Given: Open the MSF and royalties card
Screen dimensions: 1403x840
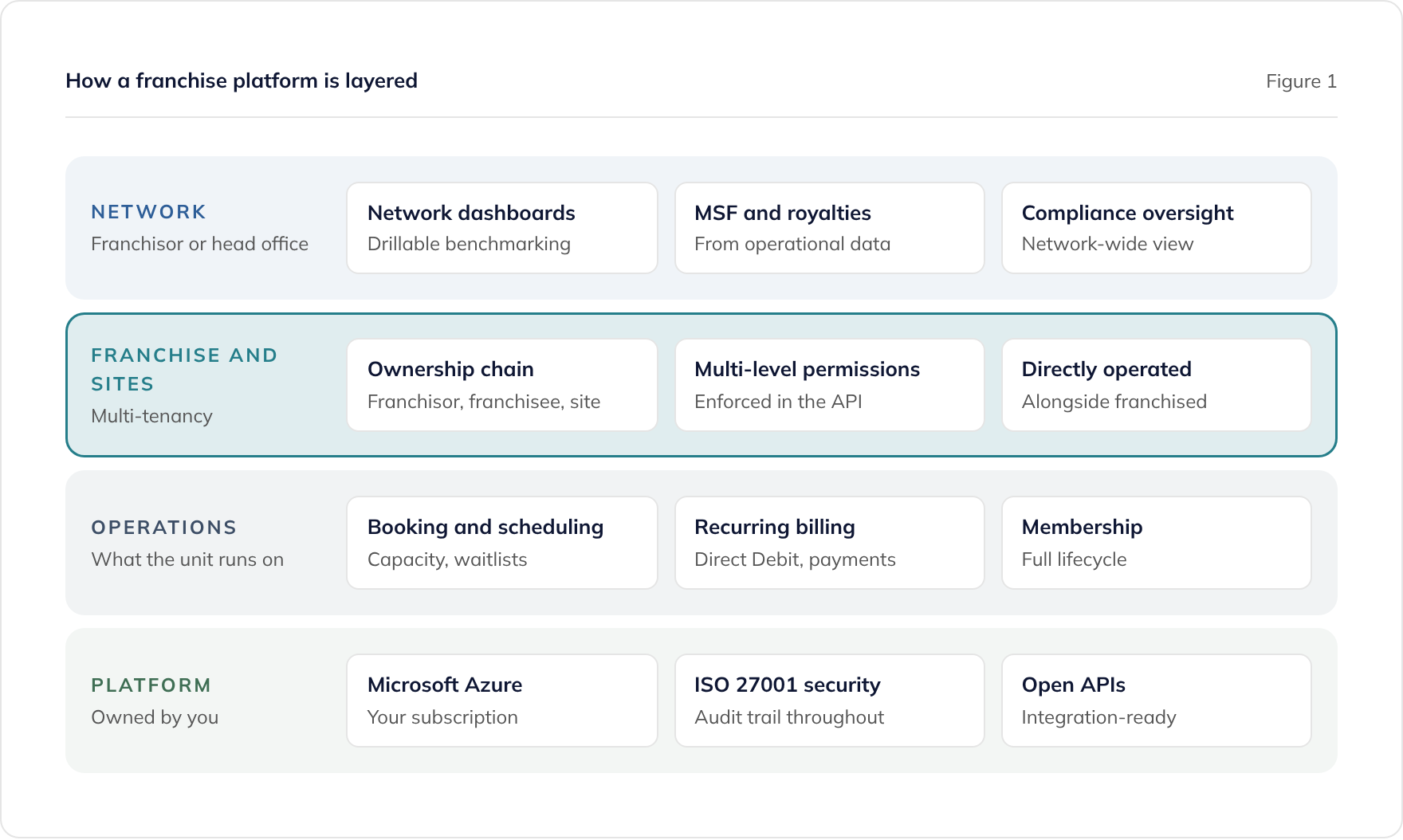Looking at the screenshot, I should (830, 228).
